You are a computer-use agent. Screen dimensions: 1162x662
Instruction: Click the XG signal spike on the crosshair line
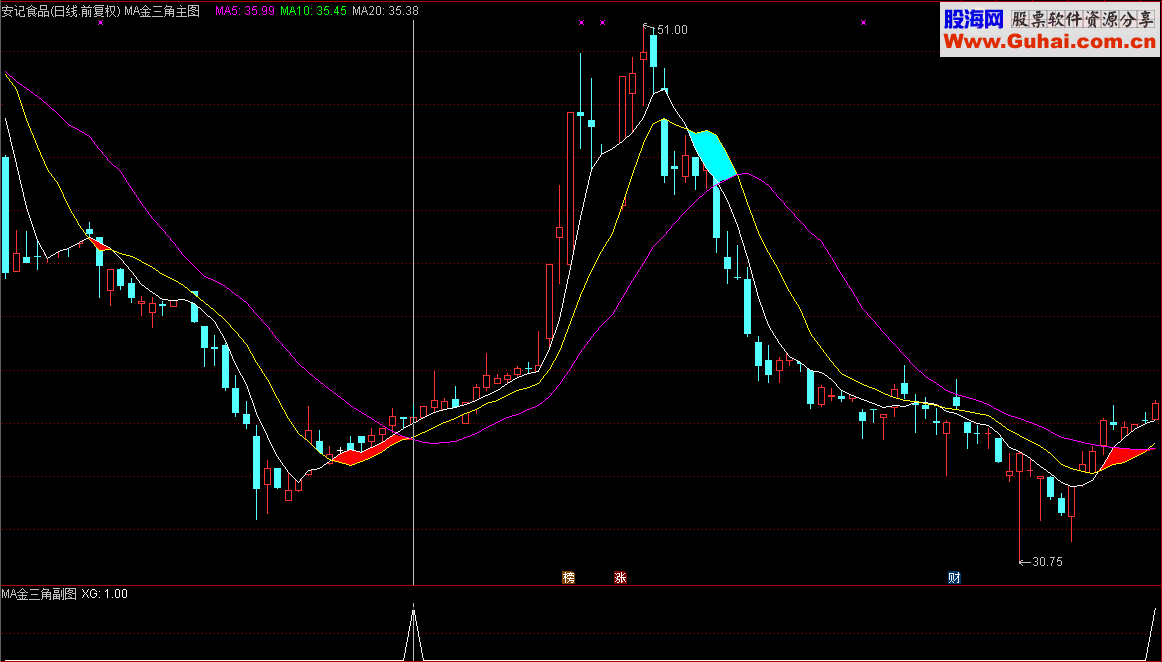pyautogui.click(x=414, y=634)
